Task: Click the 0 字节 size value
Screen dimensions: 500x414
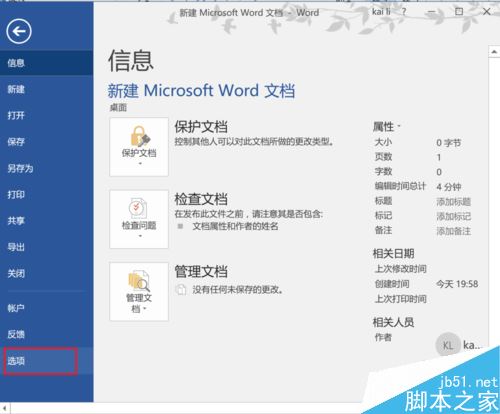Action: [449, 143]
